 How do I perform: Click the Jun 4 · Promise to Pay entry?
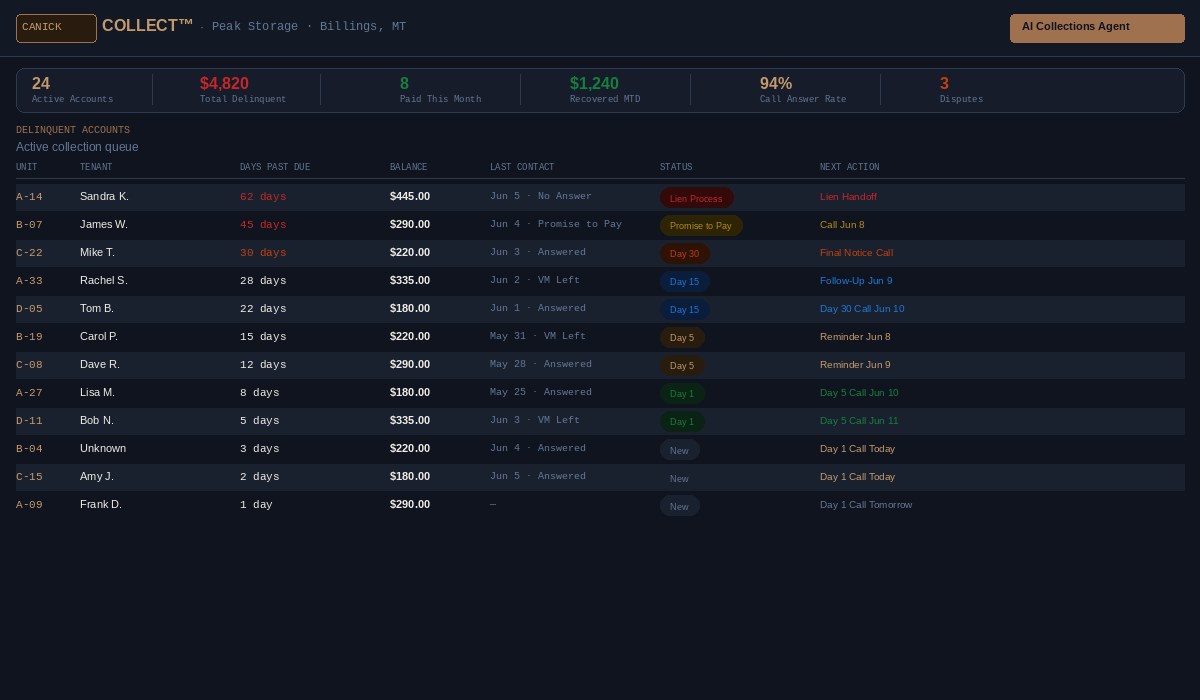(556, 224)
